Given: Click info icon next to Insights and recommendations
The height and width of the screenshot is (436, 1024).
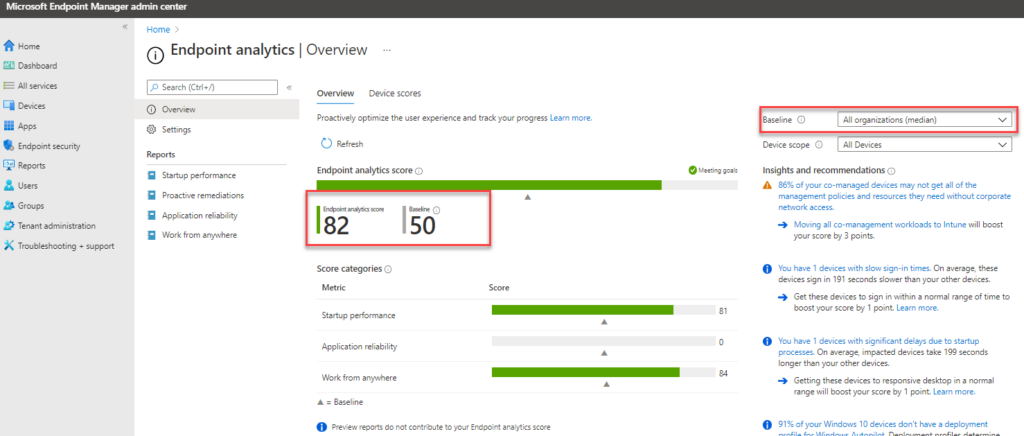Looking at the screenshot, I should click(891, 170).
